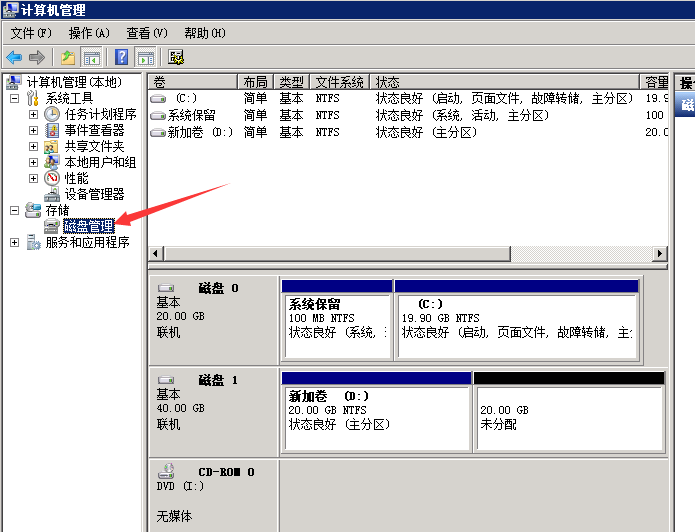Viewport: 695px width, 532px height.
Task: Expand the 本地用户和组 node
Action: pos(33,162)
